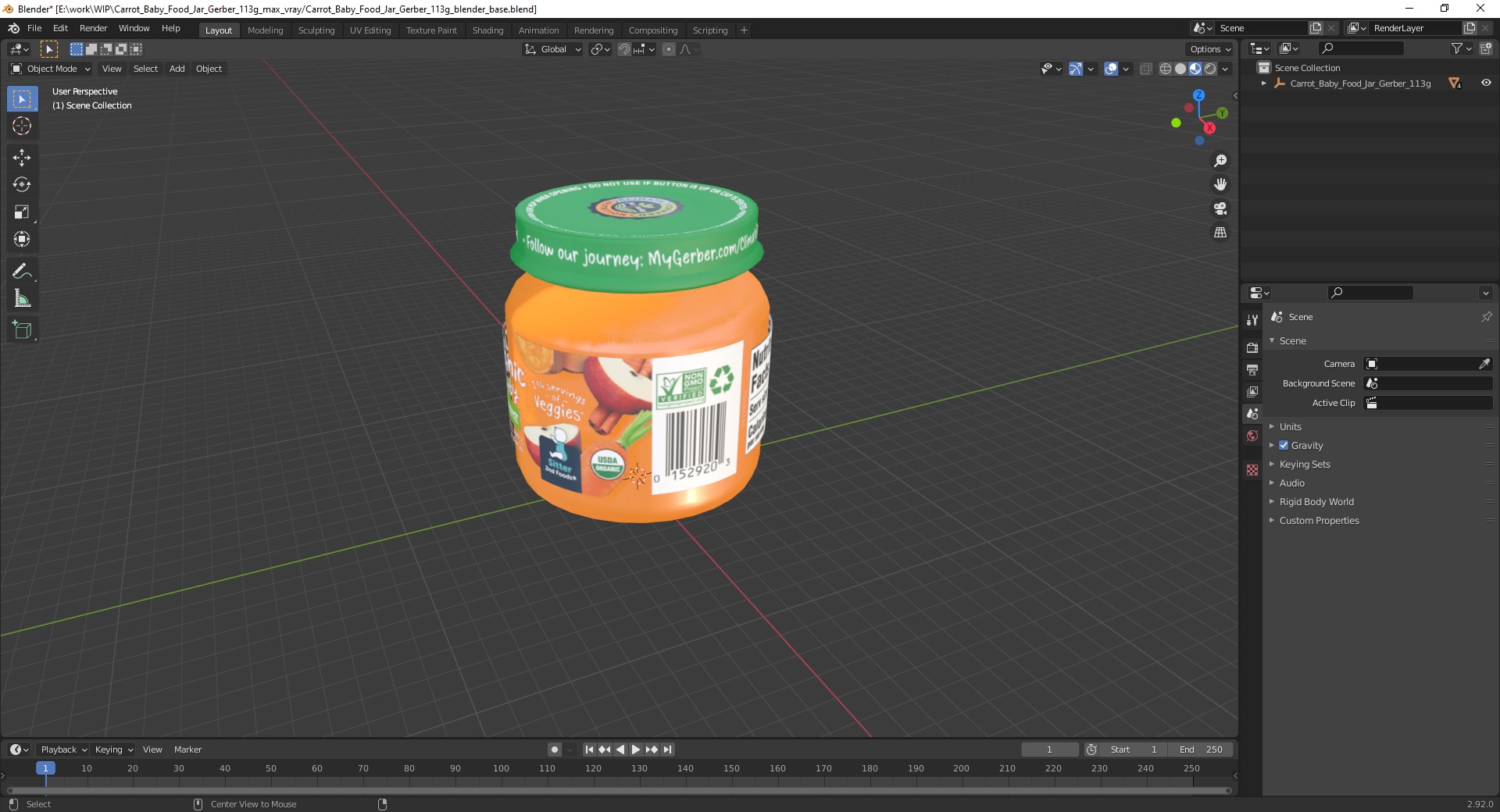Image resolution: width=1500 pixels, height=812 pixels.
Task: Activate the Rotate tool
Action: click(22, 185)
